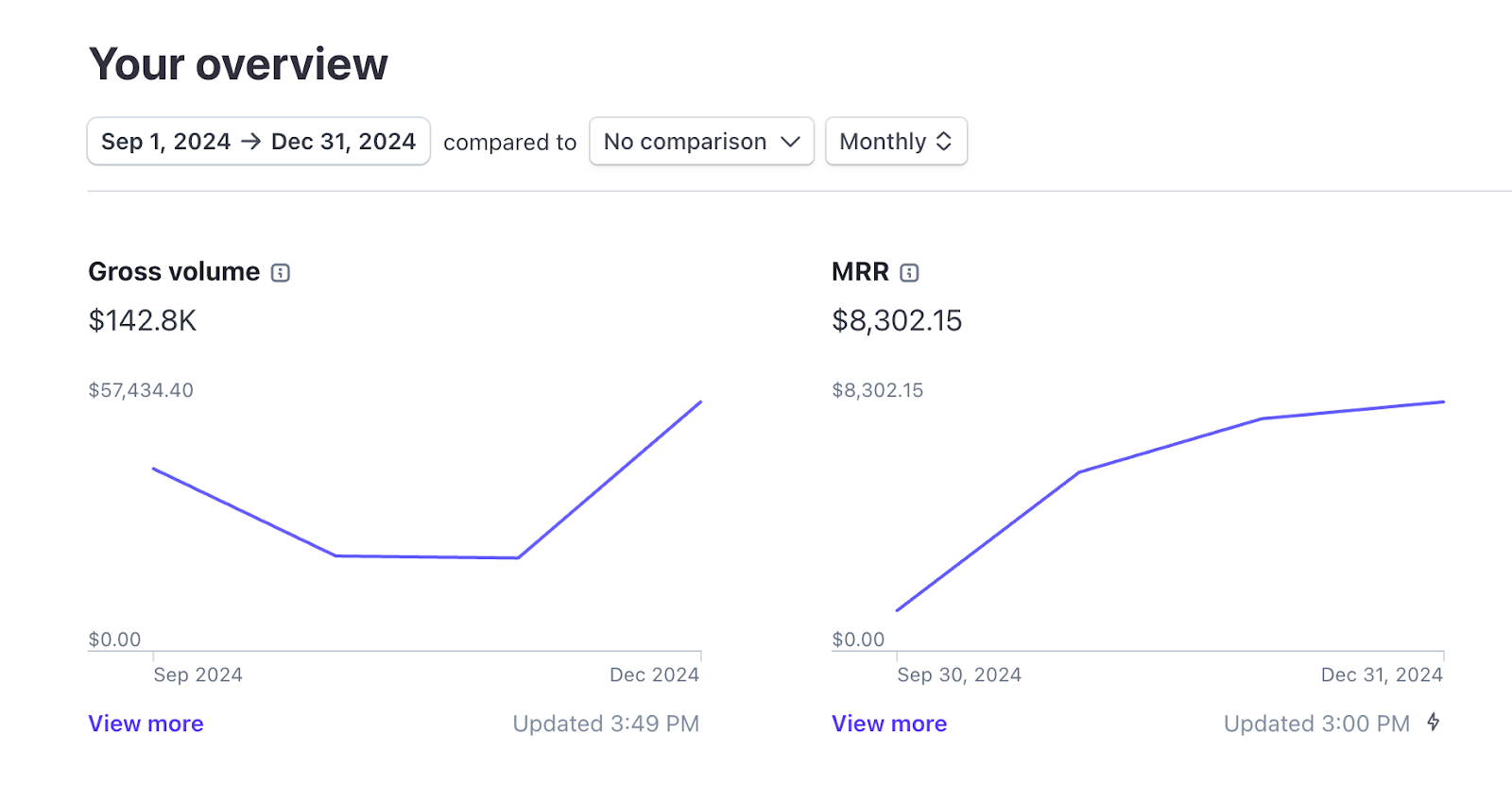Click the MRR heading label

(x=860, y=272)
